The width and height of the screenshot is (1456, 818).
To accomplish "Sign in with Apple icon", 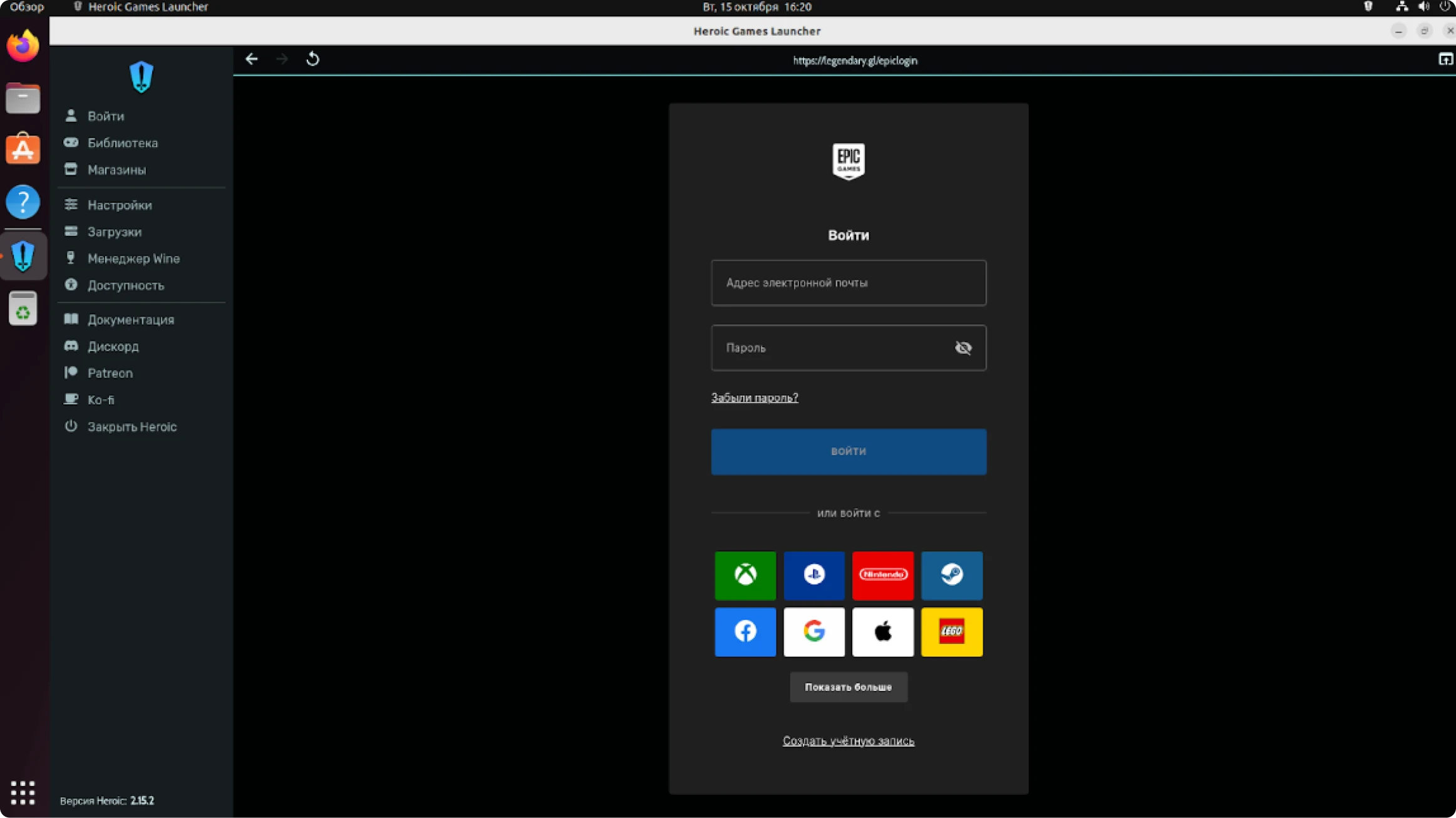I will pyautogui.click(x=882, y=631).
